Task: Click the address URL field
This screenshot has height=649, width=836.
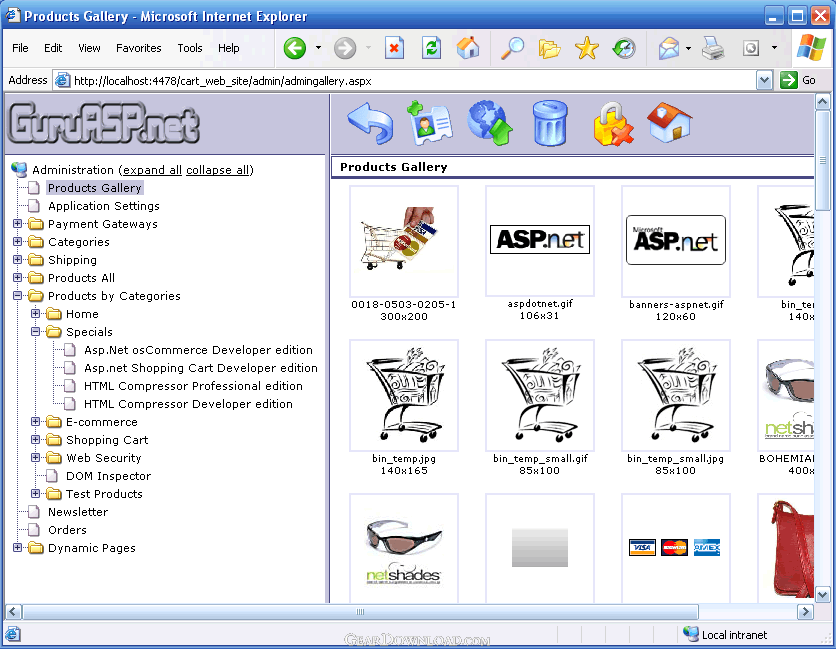Action: [405, 81]
